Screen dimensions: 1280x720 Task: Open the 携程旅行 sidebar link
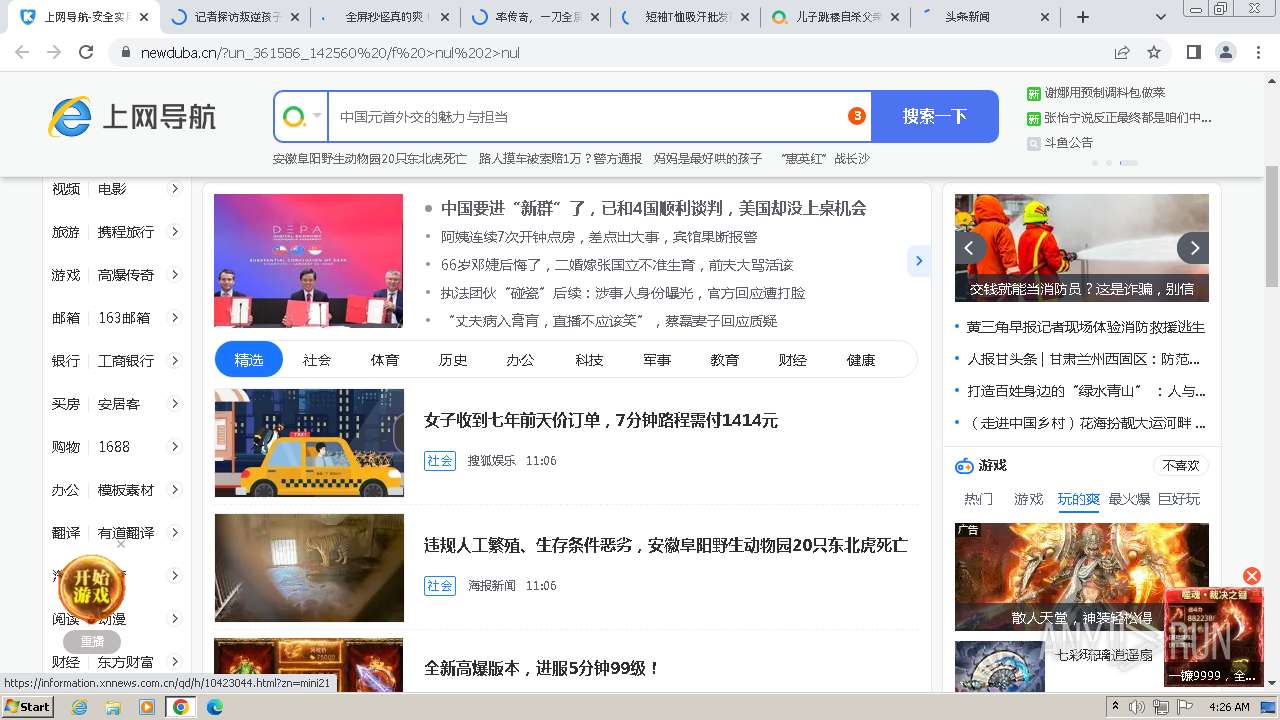click(126, 232)
